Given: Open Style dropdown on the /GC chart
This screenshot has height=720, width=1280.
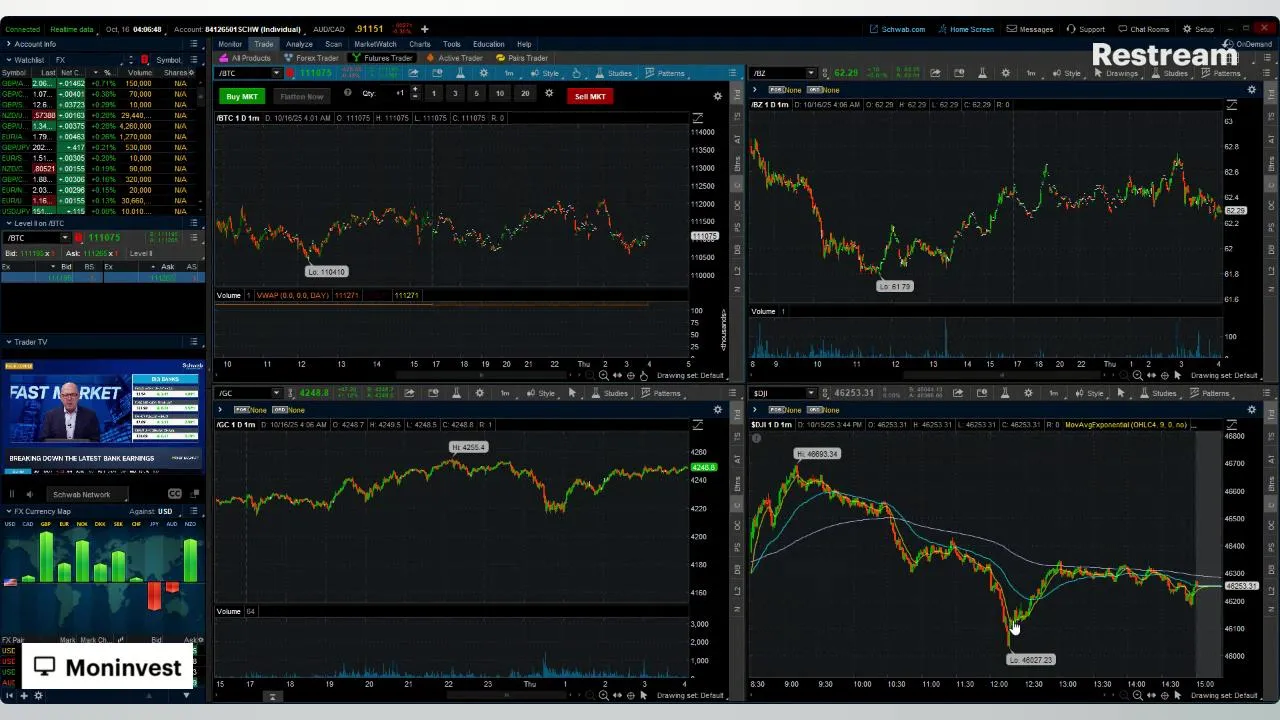Looking at the screenshot, I should click(543, 393).
